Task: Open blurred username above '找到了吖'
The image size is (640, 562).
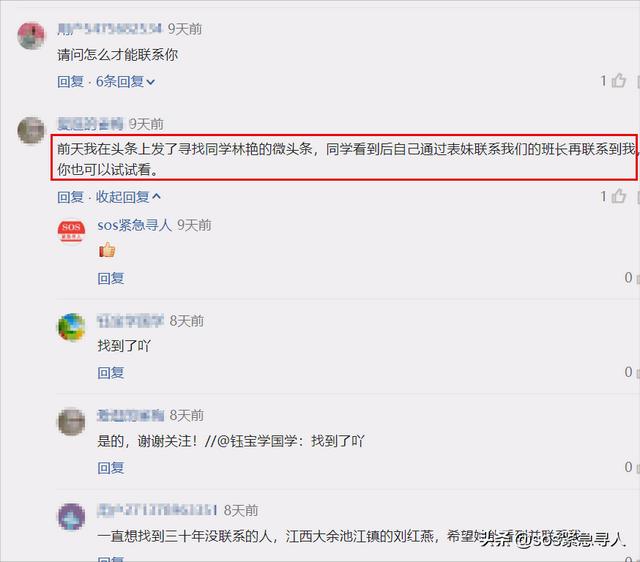Action: pyautogui.click(x=130, y=321)
